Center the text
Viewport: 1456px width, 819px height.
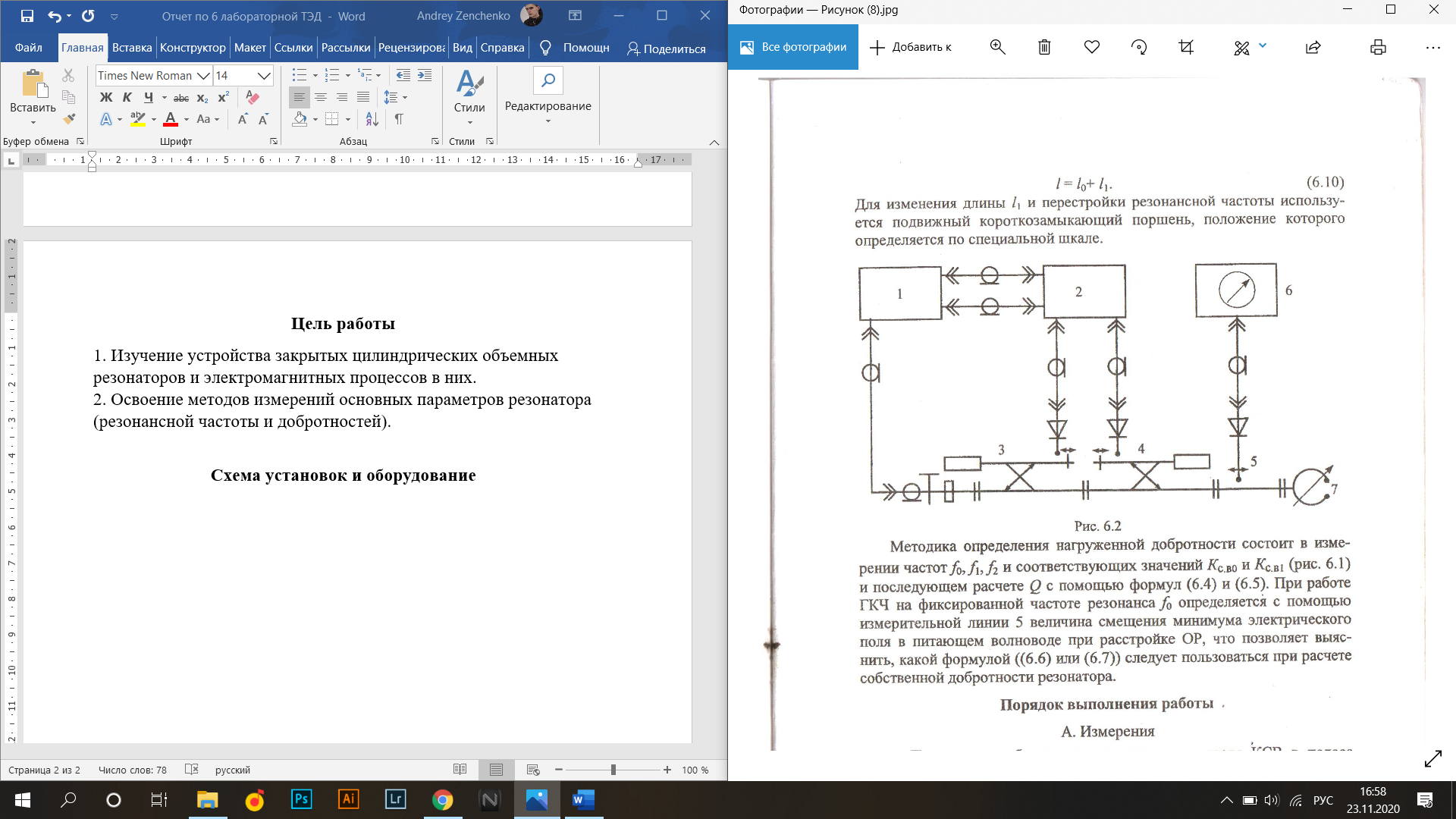coord(321,97)
